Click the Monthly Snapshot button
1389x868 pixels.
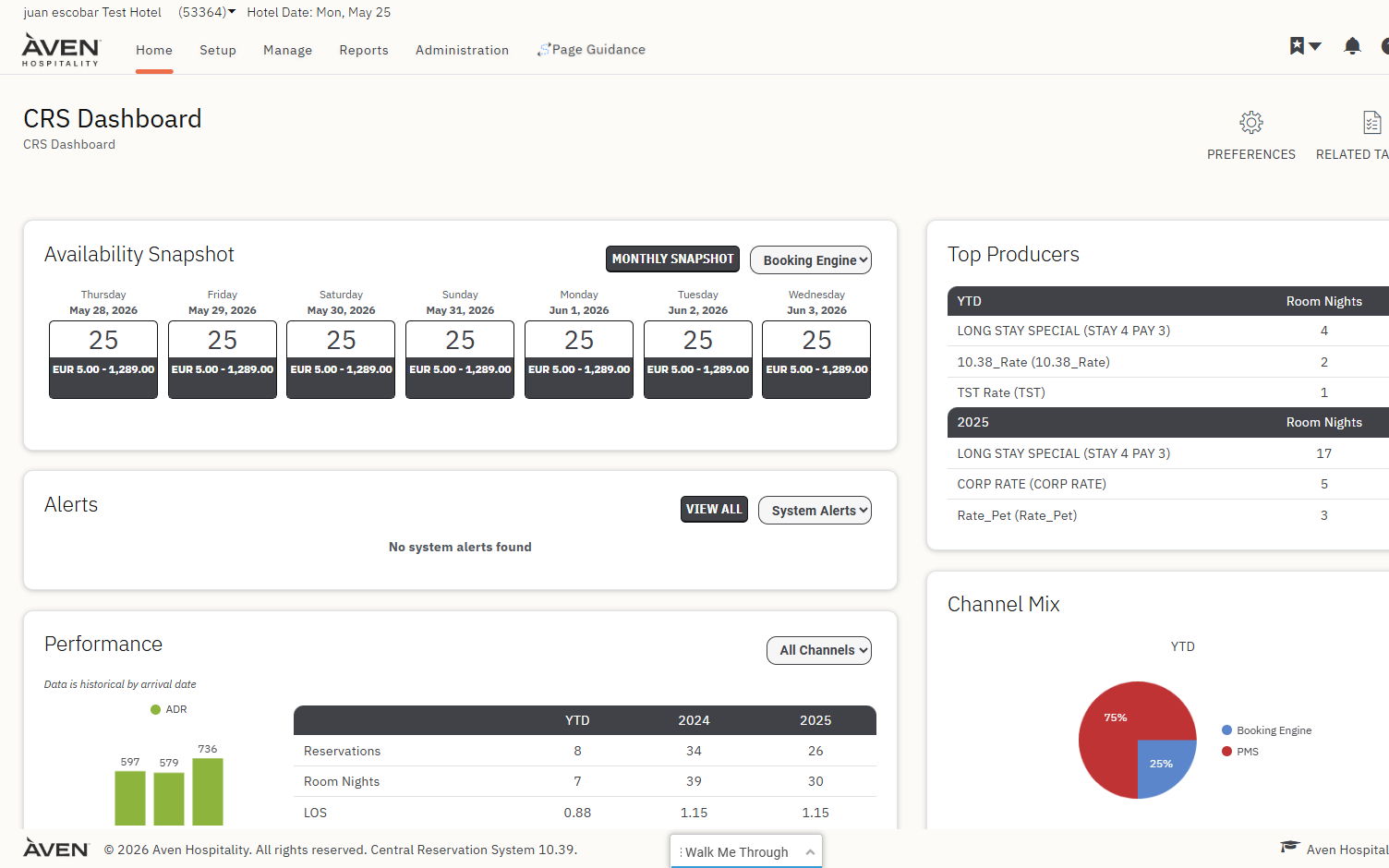[x=672, y=259]
